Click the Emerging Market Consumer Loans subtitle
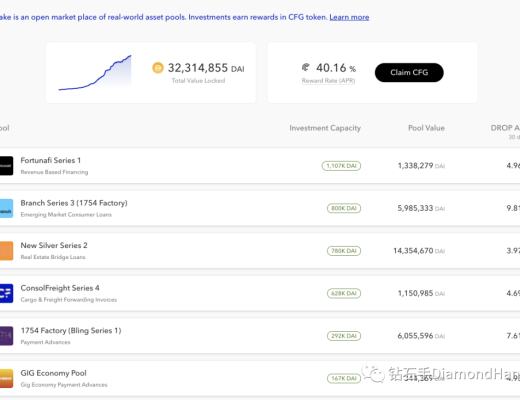This screenshot has height=400, width=520. pos(66,215)
